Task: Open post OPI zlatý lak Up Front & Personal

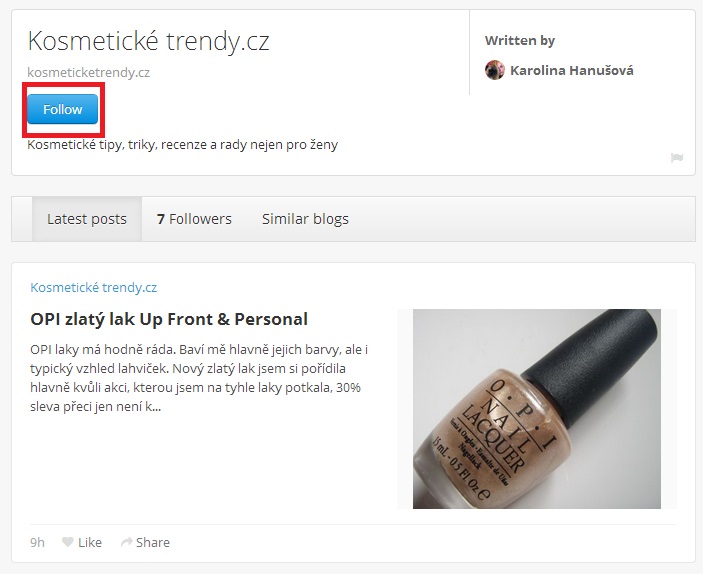Action: point(169,319)
